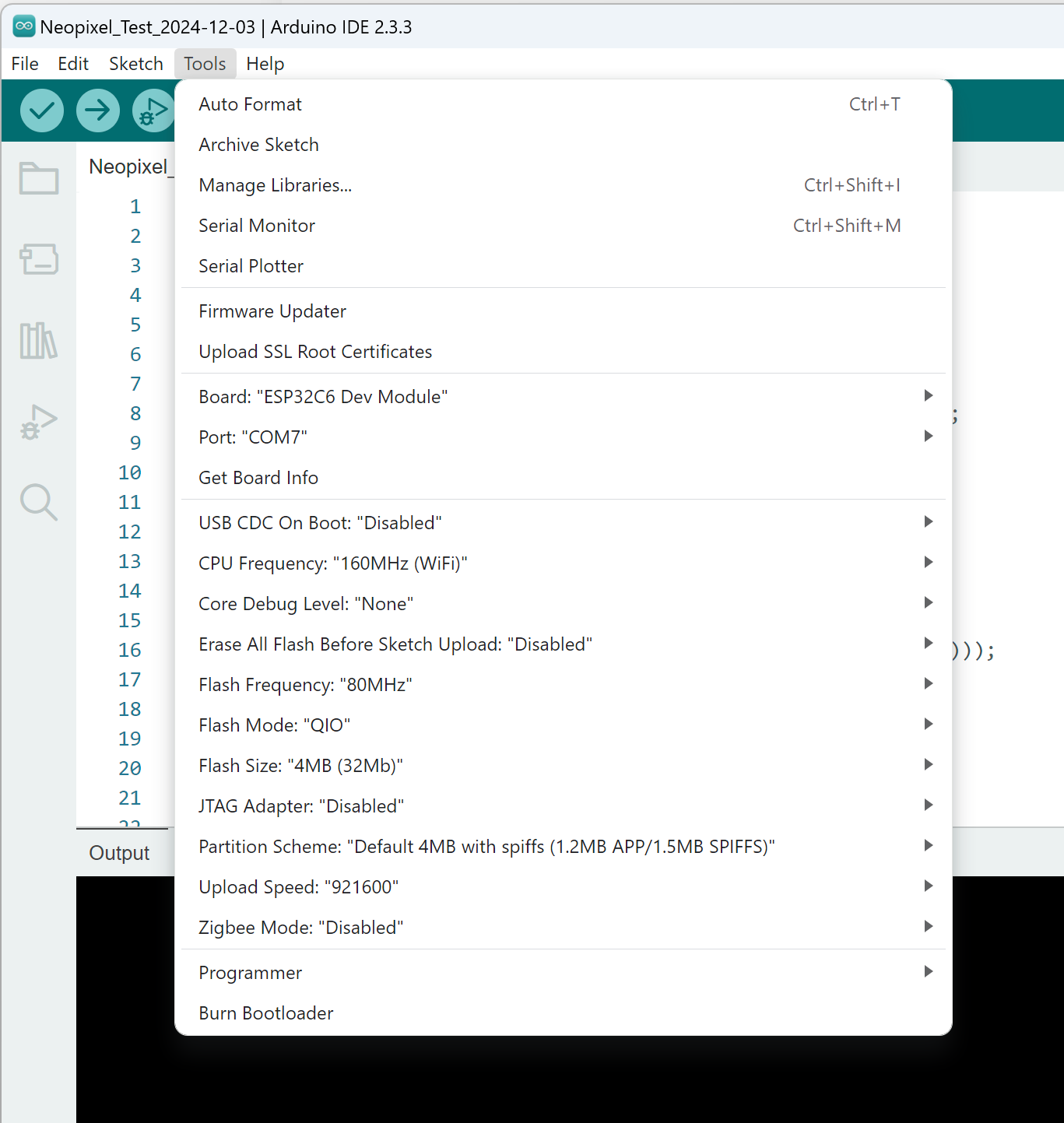
Task: Click the window title Neopixel_Test_2024-12-03
Action: click(148, 27)
